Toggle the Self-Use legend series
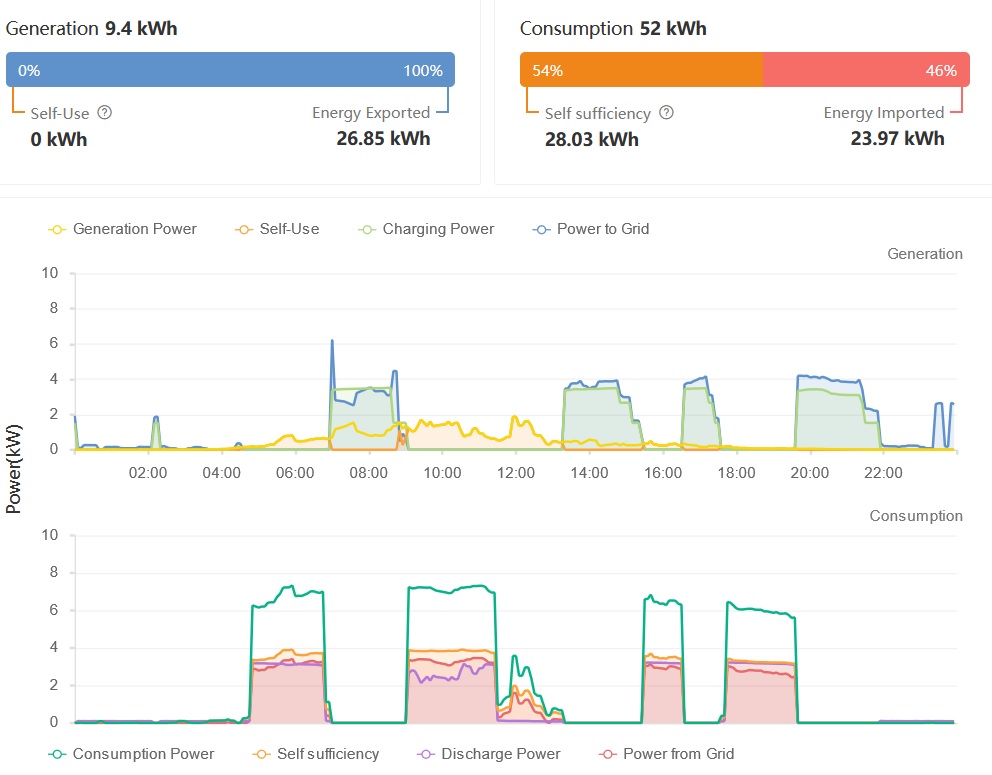The height and width of the screenshot is (775, 992). click(277, 229)
